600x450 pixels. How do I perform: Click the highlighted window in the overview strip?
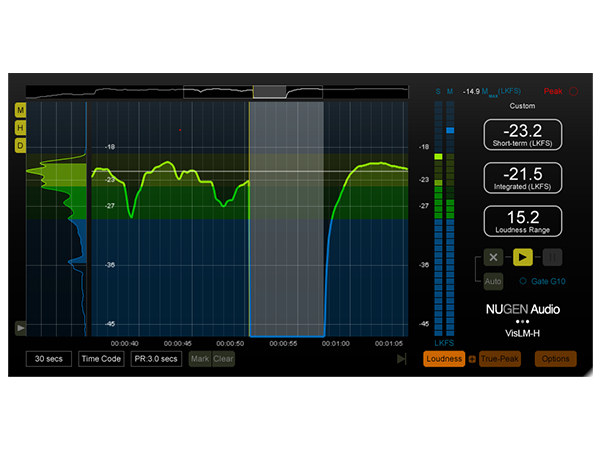tap(253, 92)
